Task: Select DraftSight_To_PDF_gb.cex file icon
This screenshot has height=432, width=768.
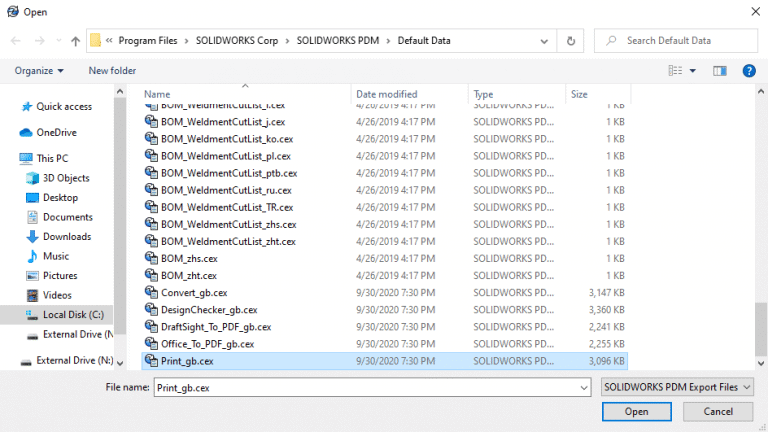Action: pyautogui.click(x=151, y=327)
